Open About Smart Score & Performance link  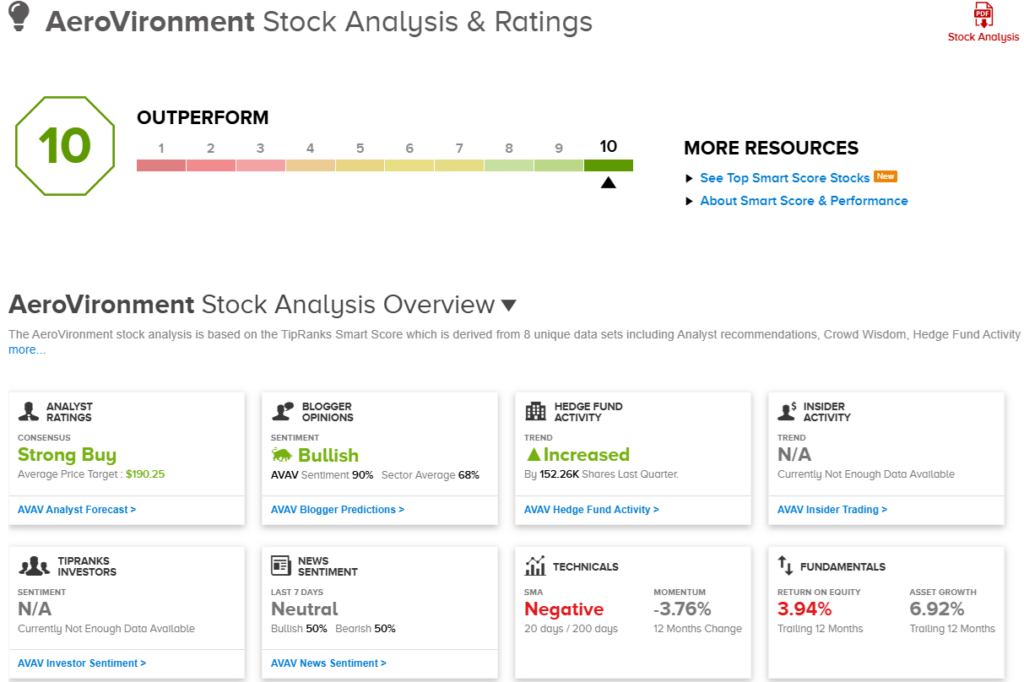804,201
